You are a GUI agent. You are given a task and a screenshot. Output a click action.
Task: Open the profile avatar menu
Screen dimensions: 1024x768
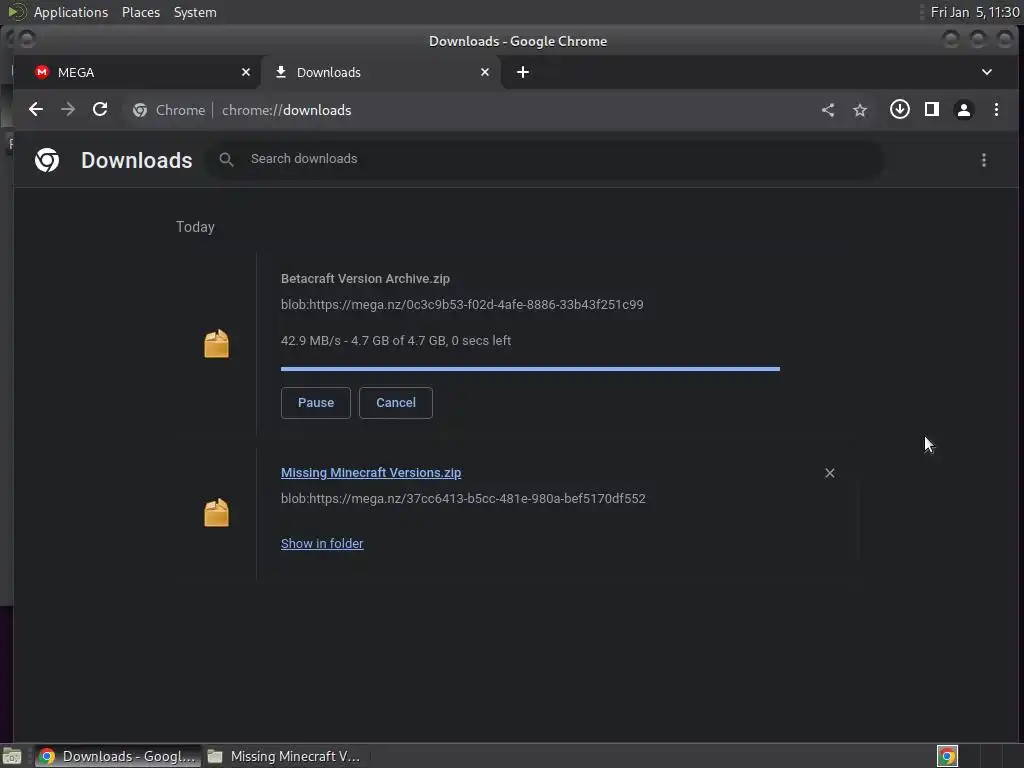(964, 110)
